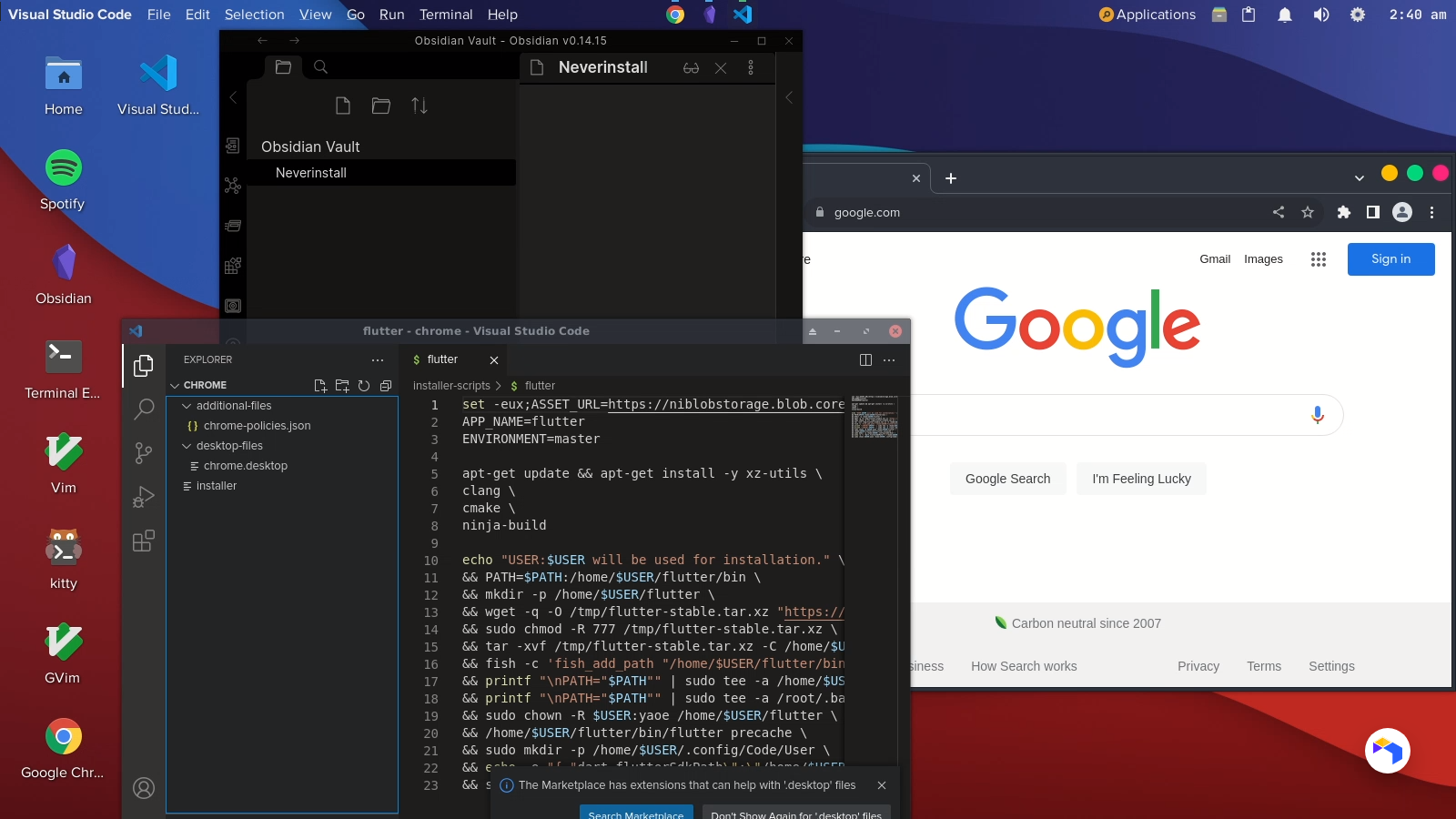
Task: Toggle the Chrome side panel
Action: click(1373, 212)
